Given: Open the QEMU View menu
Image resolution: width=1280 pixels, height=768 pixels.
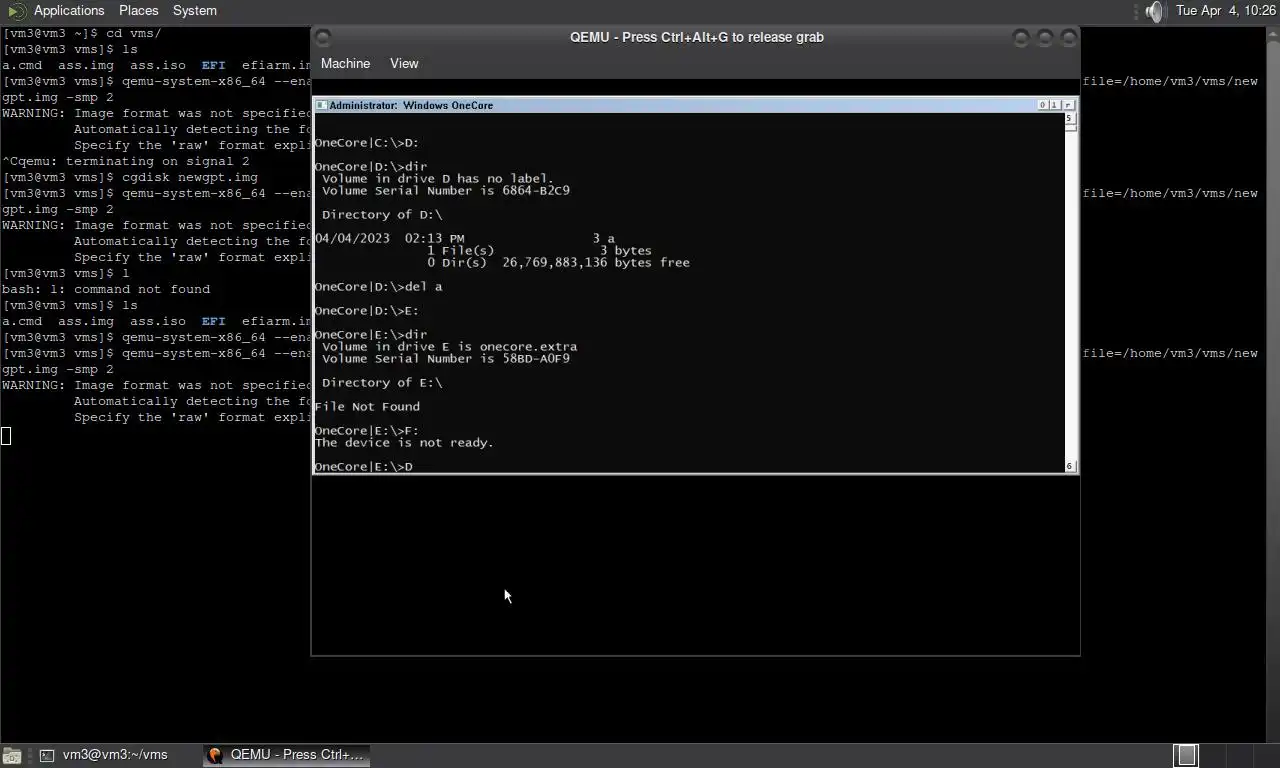Looking at the screenshot, I should pyautogui.click(x=404, y=63).
